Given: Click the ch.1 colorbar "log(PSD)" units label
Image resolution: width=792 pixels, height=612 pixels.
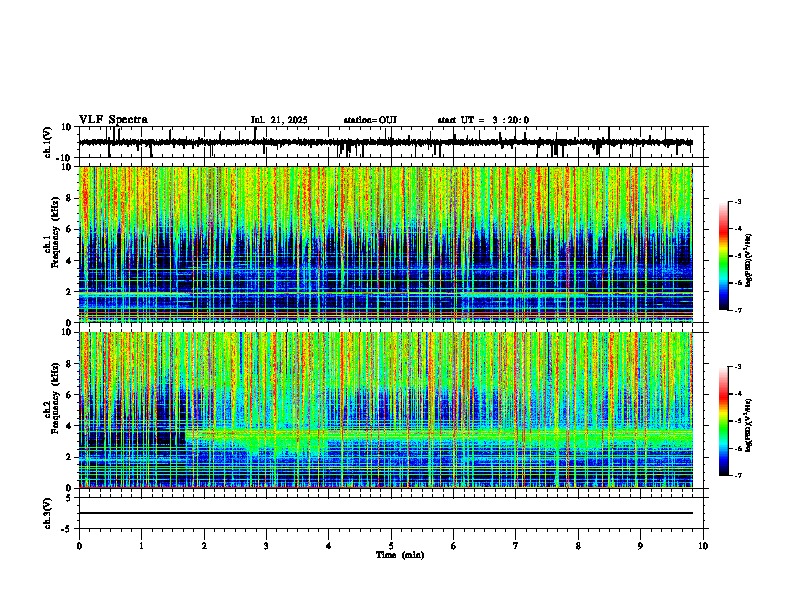Looking at the screenshot, I should pos(748,260).
